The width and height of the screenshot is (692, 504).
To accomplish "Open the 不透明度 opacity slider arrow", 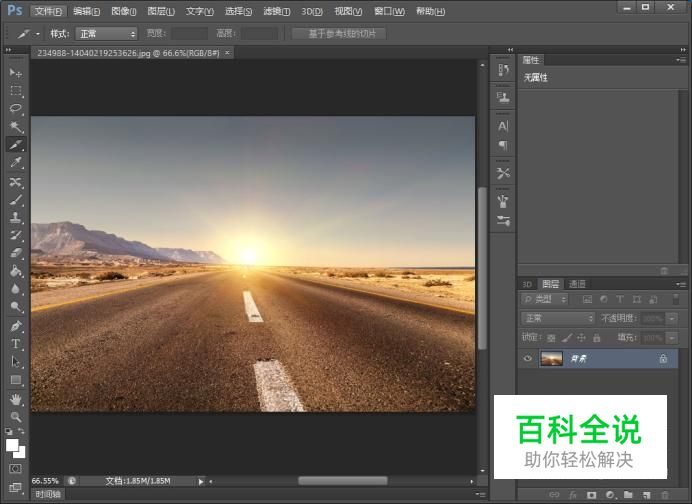I will (672, 318).
